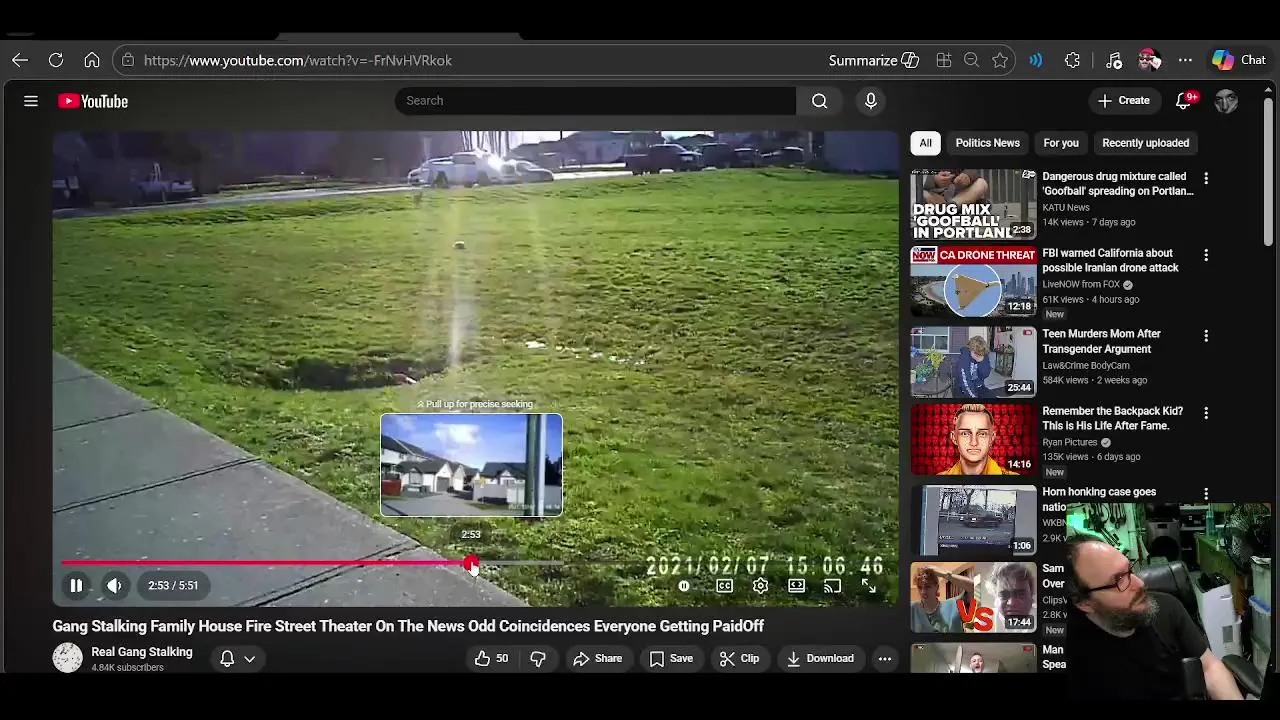The width and height of the screenshot is (1280, 720).
Task: Open options for FBI drone attack video
Action: [x=1206, y=255]
